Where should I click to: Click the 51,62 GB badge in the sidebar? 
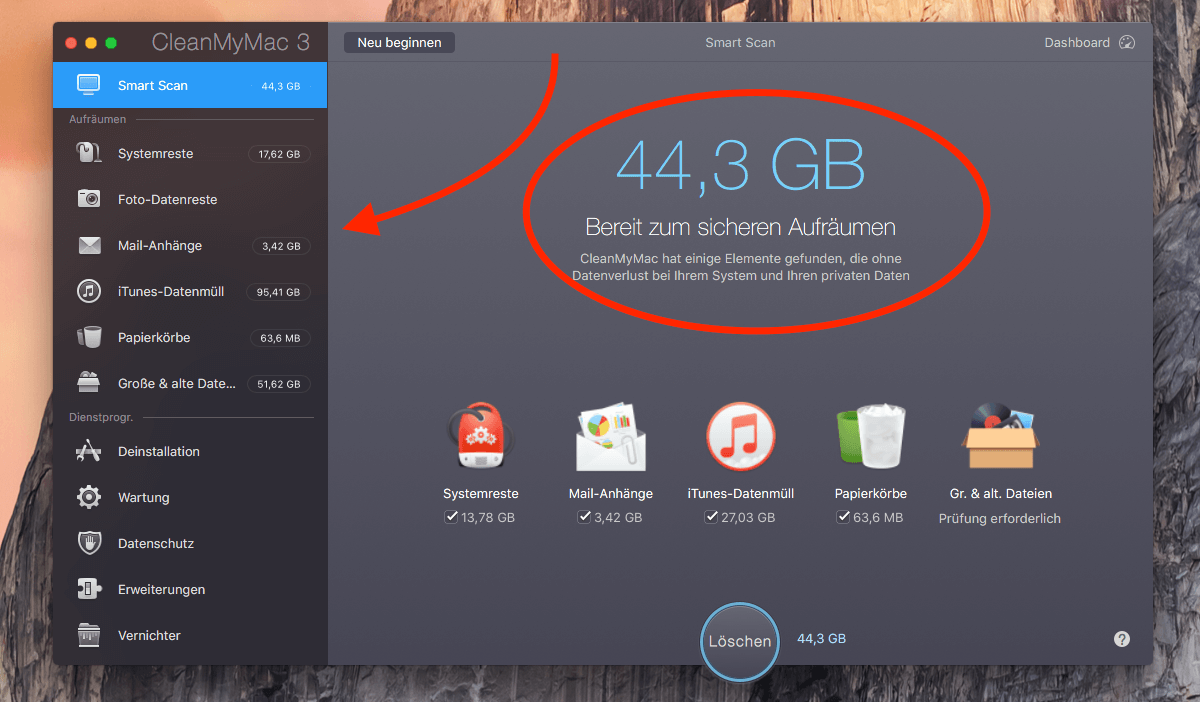click(280, 384)
